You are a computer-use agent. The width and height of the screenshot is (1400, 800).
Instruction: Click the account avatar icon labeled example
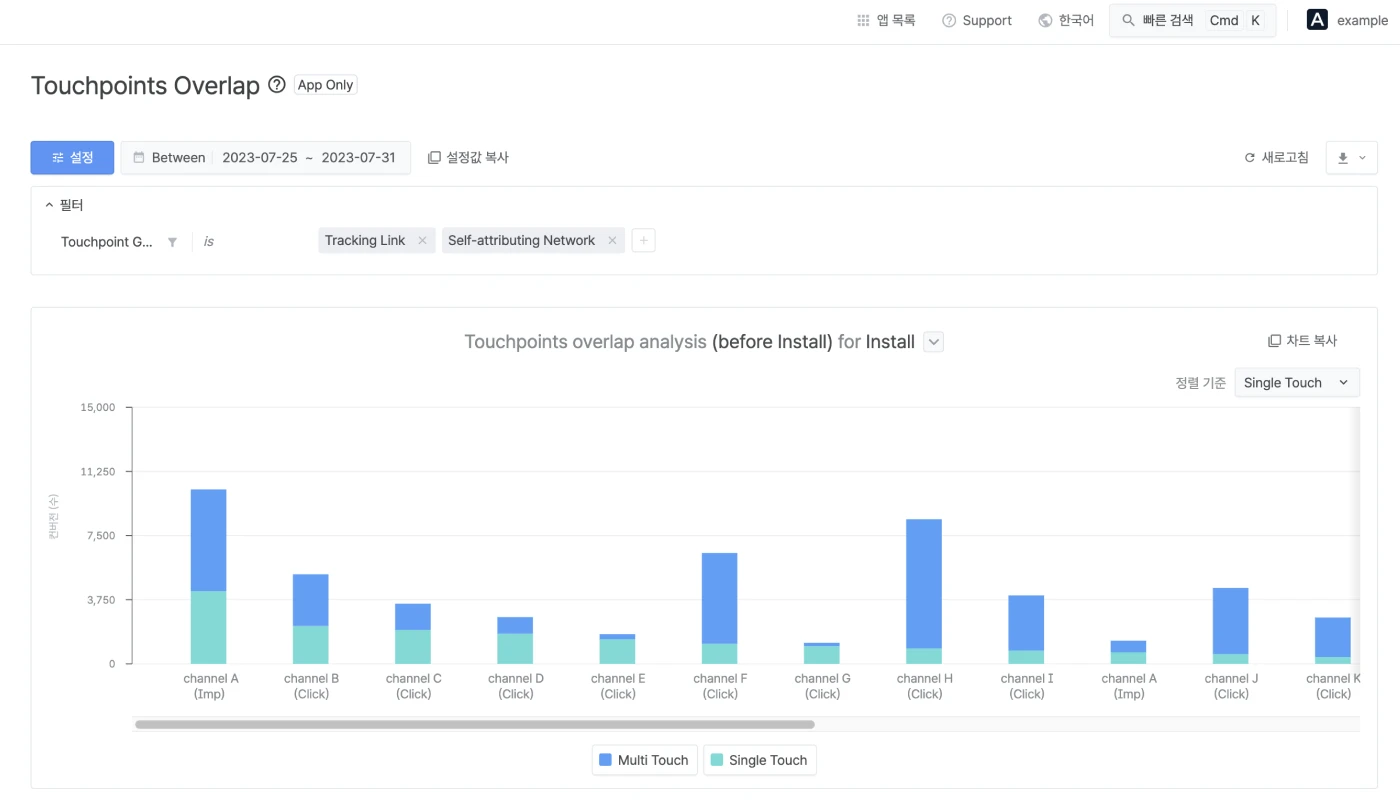pos(1317,20)
